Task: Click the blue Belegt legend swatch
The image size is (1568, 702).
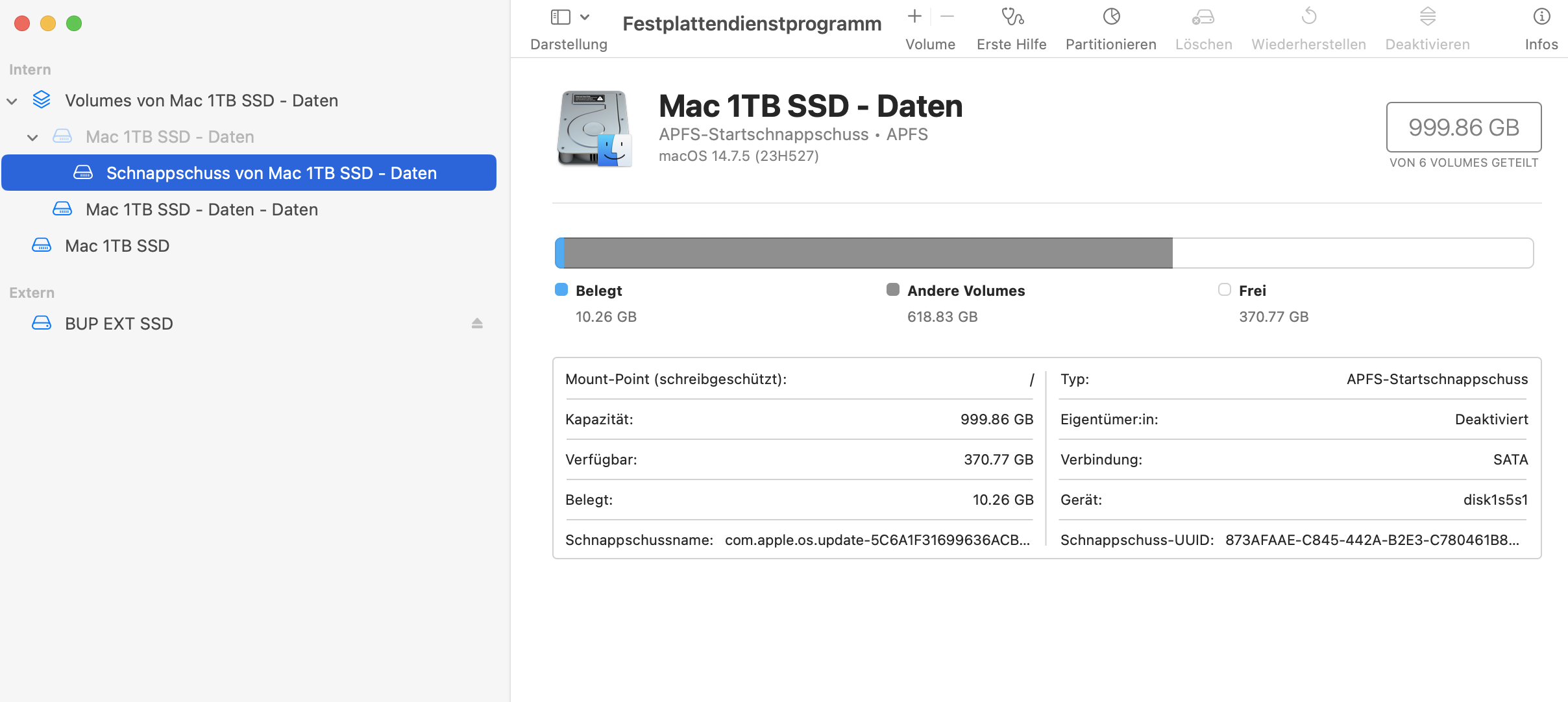Action: 561,289
